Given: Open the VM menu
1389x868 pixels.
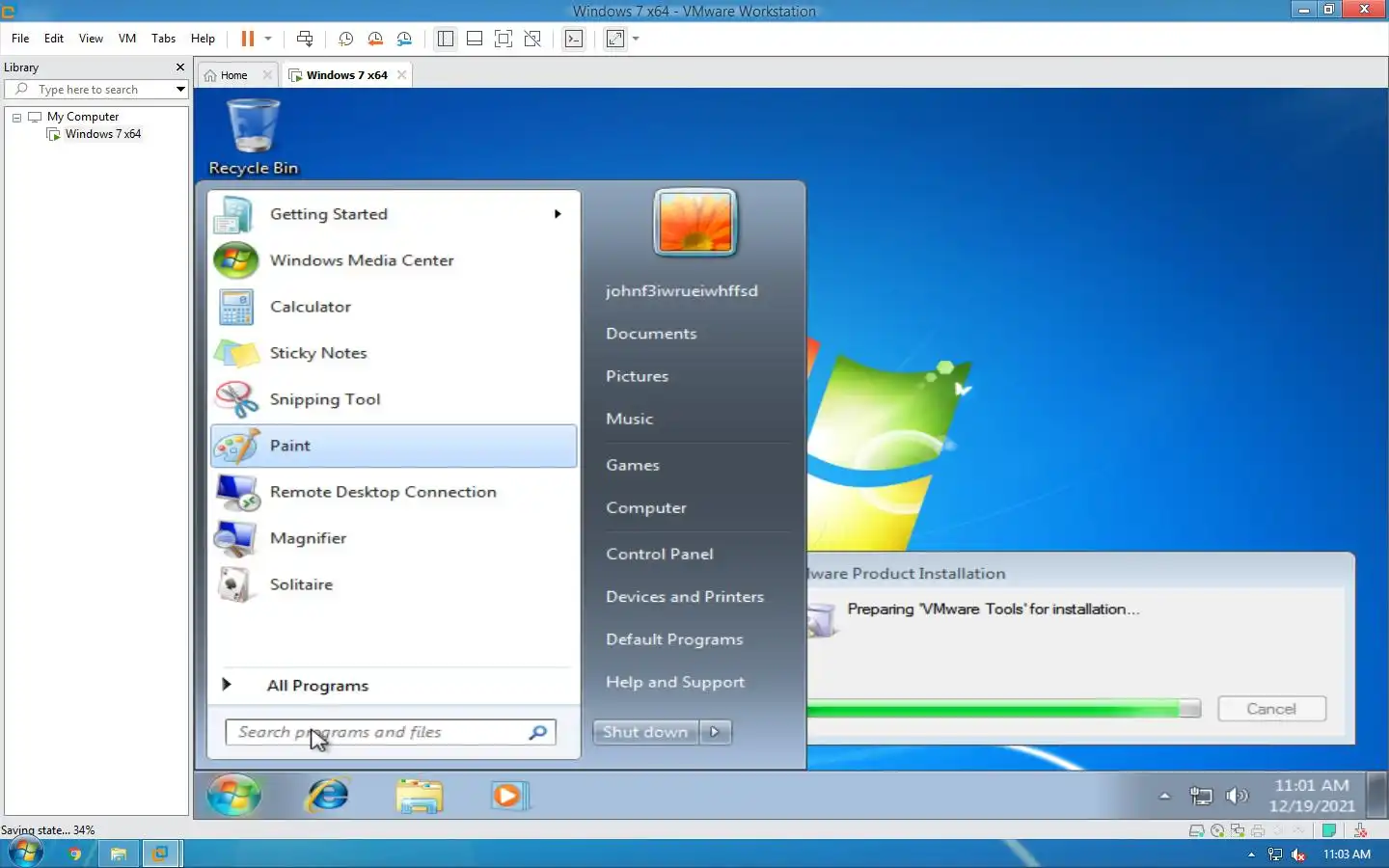Looking at the screenshot, I should (x=127, y=39).
